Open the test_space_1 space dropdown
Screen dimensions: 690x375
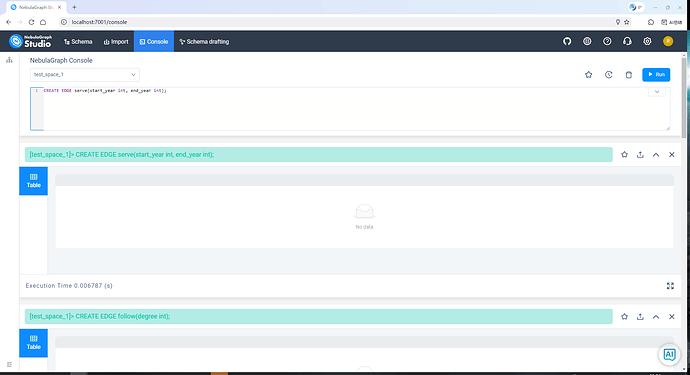pyautogui.click(x=84, y=75)
